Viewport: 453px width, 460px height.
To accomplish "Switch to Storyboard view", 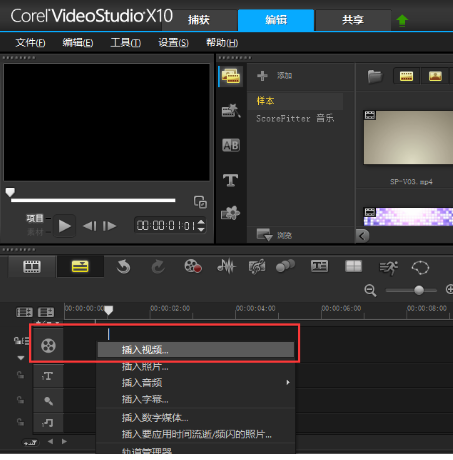I will pos(32,267).
